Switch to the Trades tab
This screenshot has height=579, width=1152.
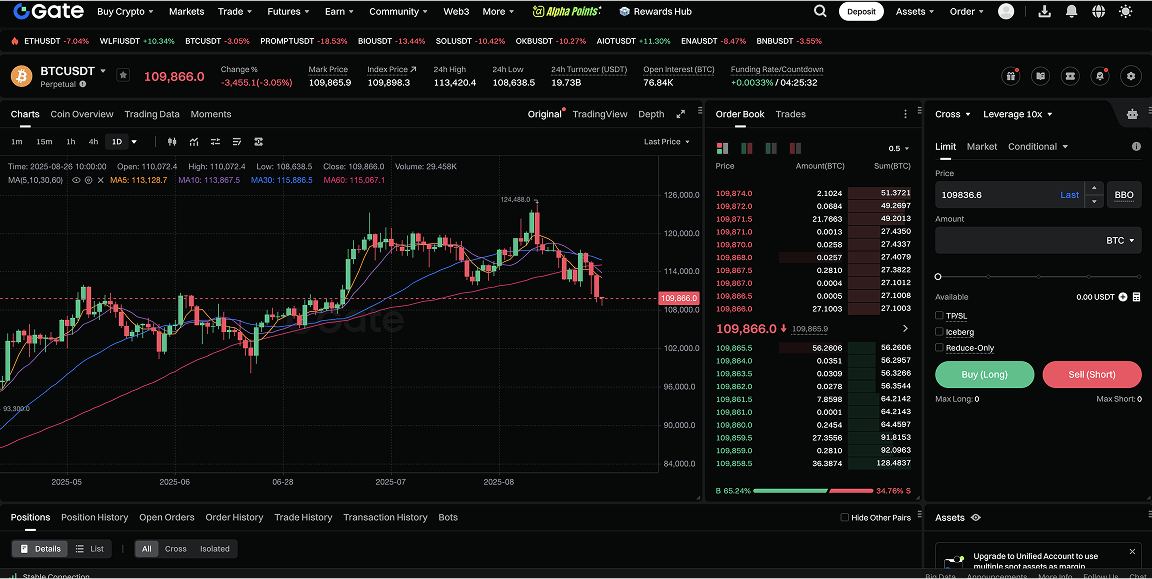791,114
